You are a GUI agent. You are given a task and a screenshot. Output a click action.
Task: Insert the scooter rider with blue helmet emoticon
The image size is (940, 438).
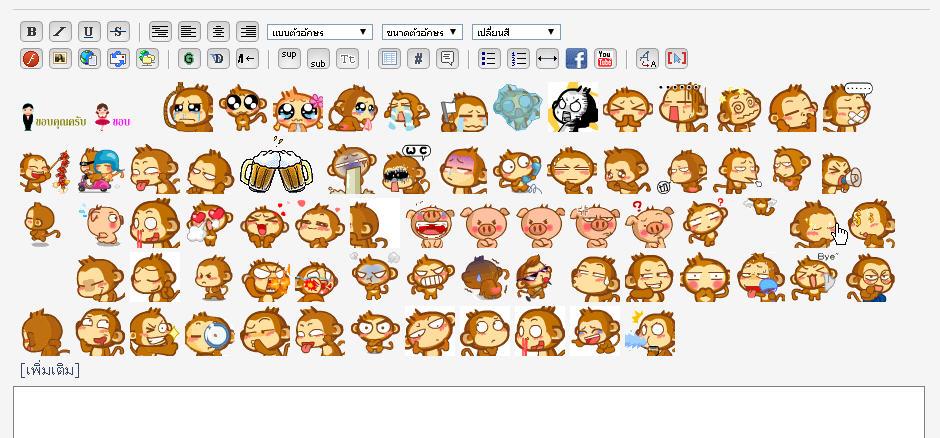click(x=100, y=170)
